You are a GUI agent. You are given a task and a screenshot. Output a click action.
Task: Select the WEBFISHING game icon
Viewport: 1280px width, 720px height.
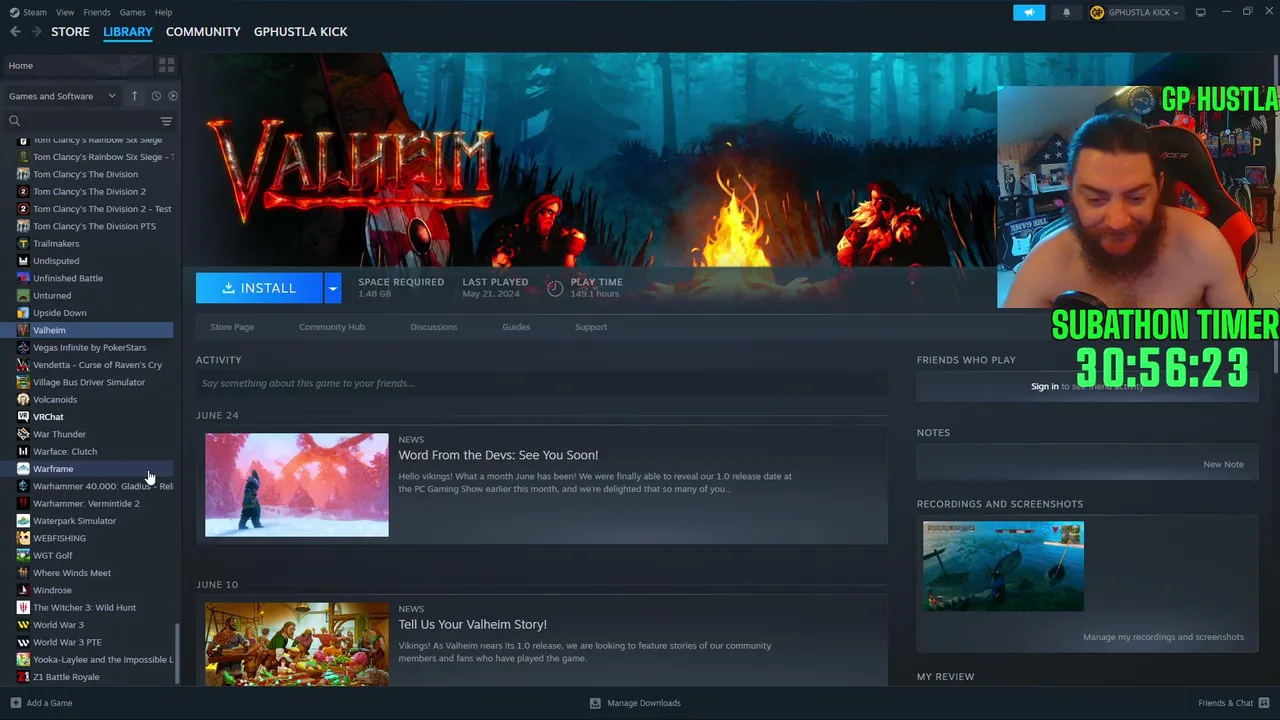click(23, 538)
